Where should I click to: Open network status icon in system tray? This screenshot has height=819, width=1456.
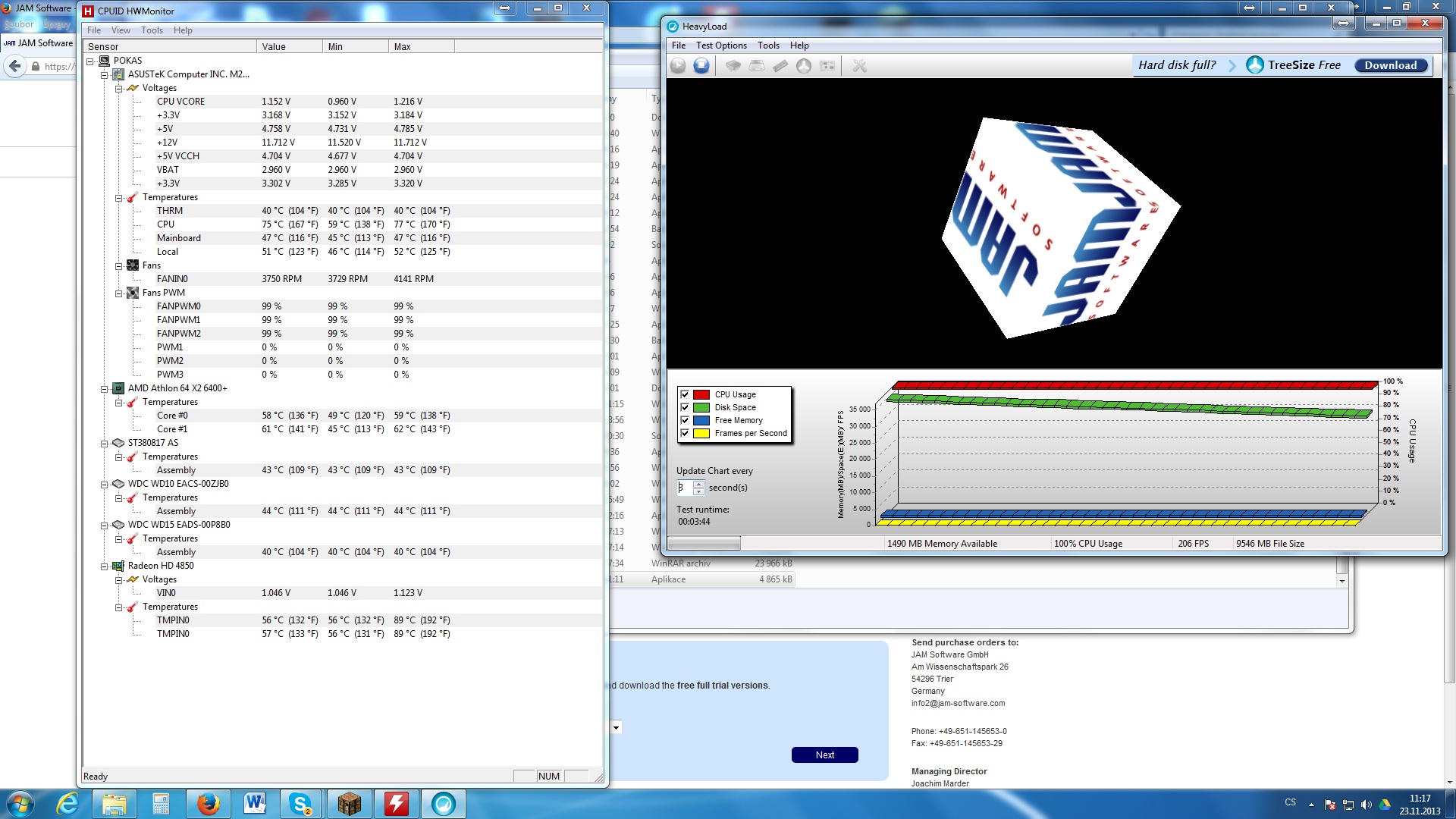pos(1348,805)
